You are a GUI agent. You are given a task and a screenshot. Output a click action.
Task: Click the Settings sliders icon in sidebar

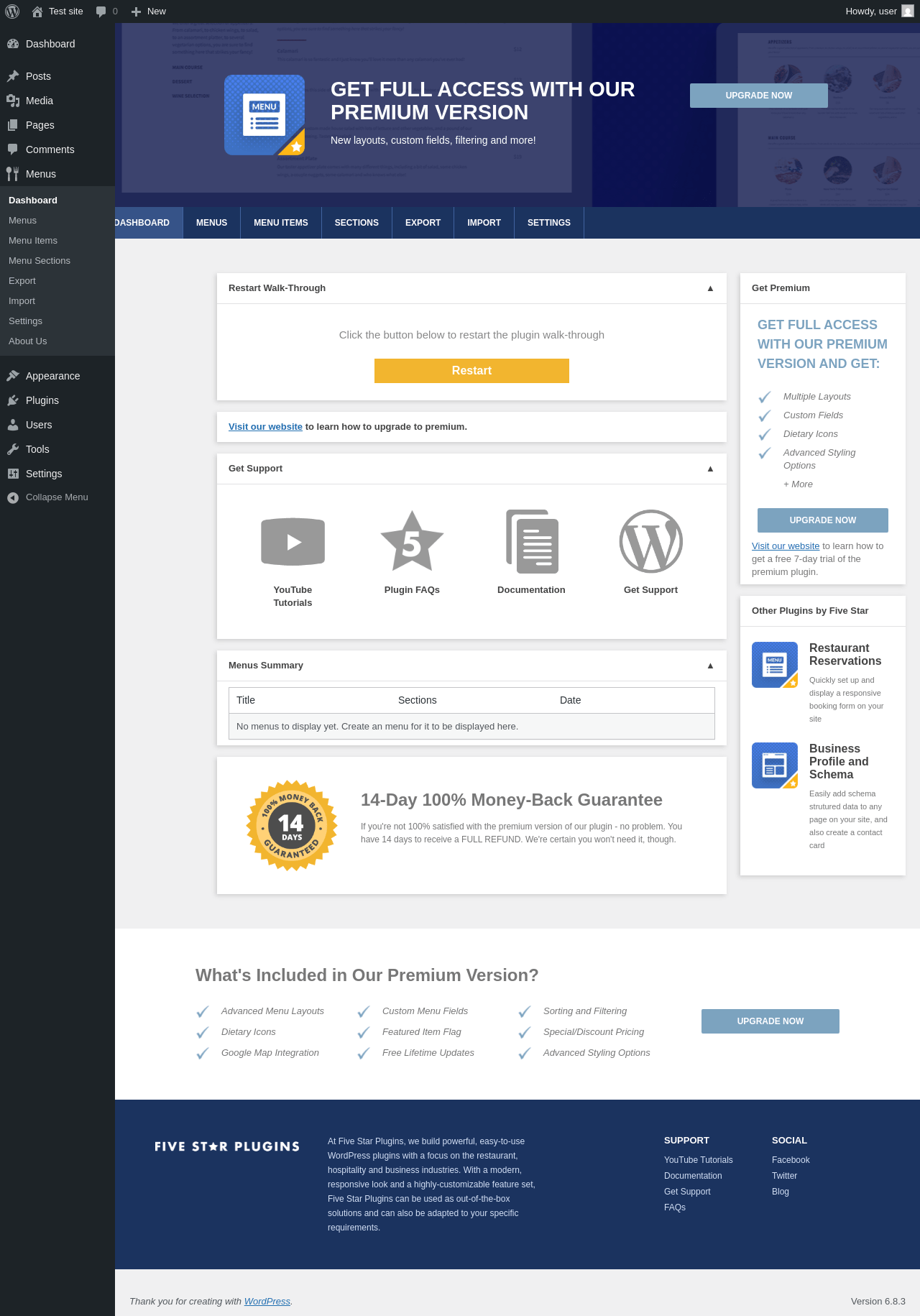(x=13, y=474)
